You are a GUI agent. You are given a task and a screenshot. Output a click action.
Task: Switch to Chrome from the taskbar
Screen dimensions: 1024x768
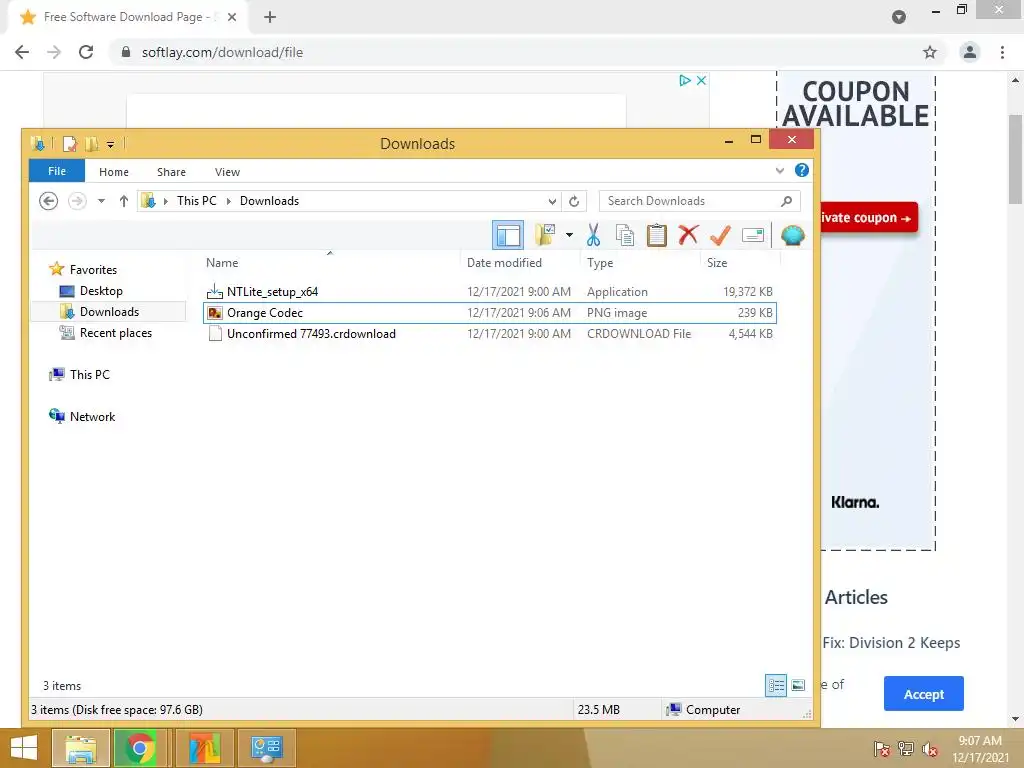pyautogui.click(x=139, y=748)
